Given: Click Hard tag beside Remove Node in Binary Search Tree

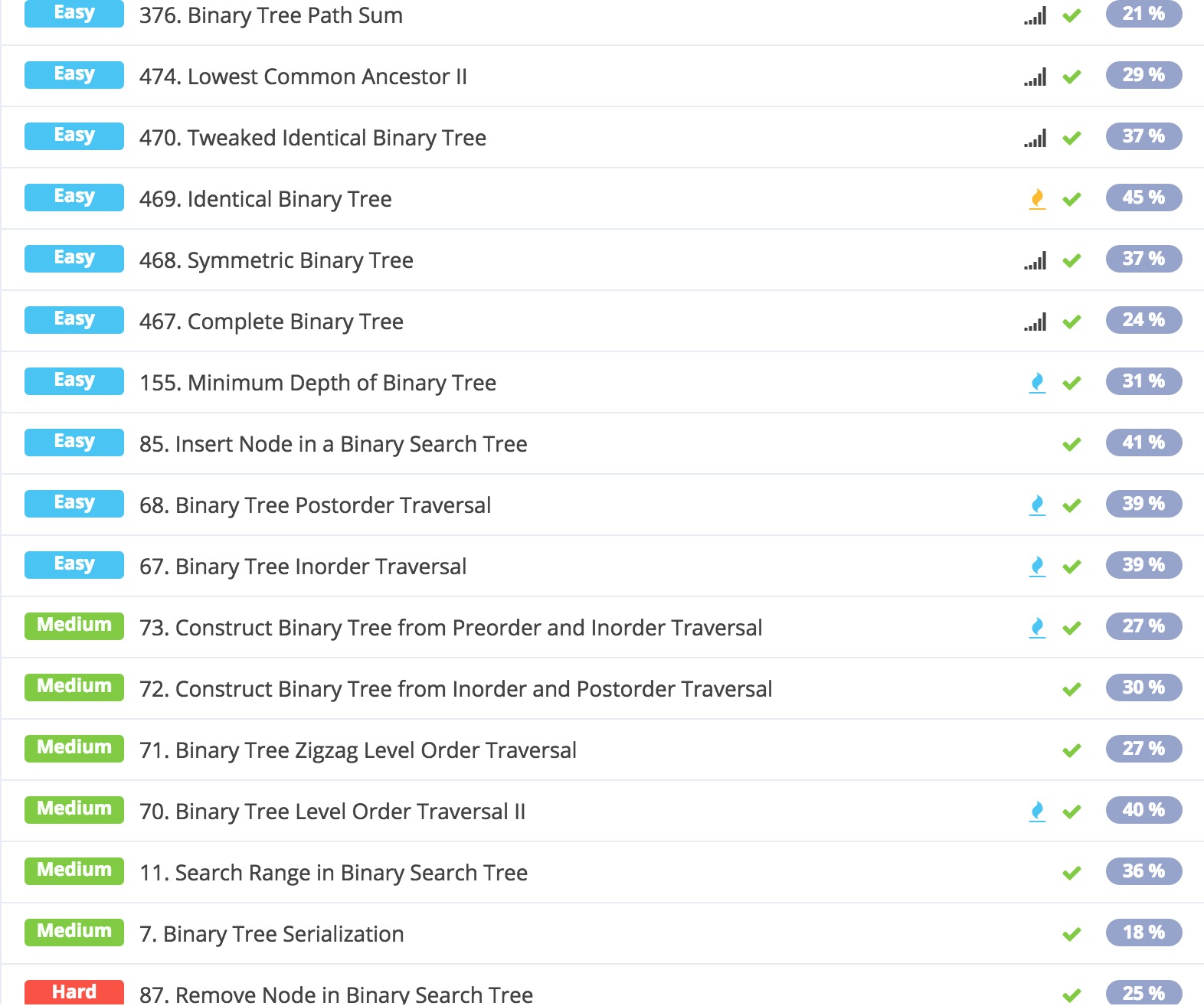Looking at the screenshot, I should pyautogui.click(x=74, y=992).
